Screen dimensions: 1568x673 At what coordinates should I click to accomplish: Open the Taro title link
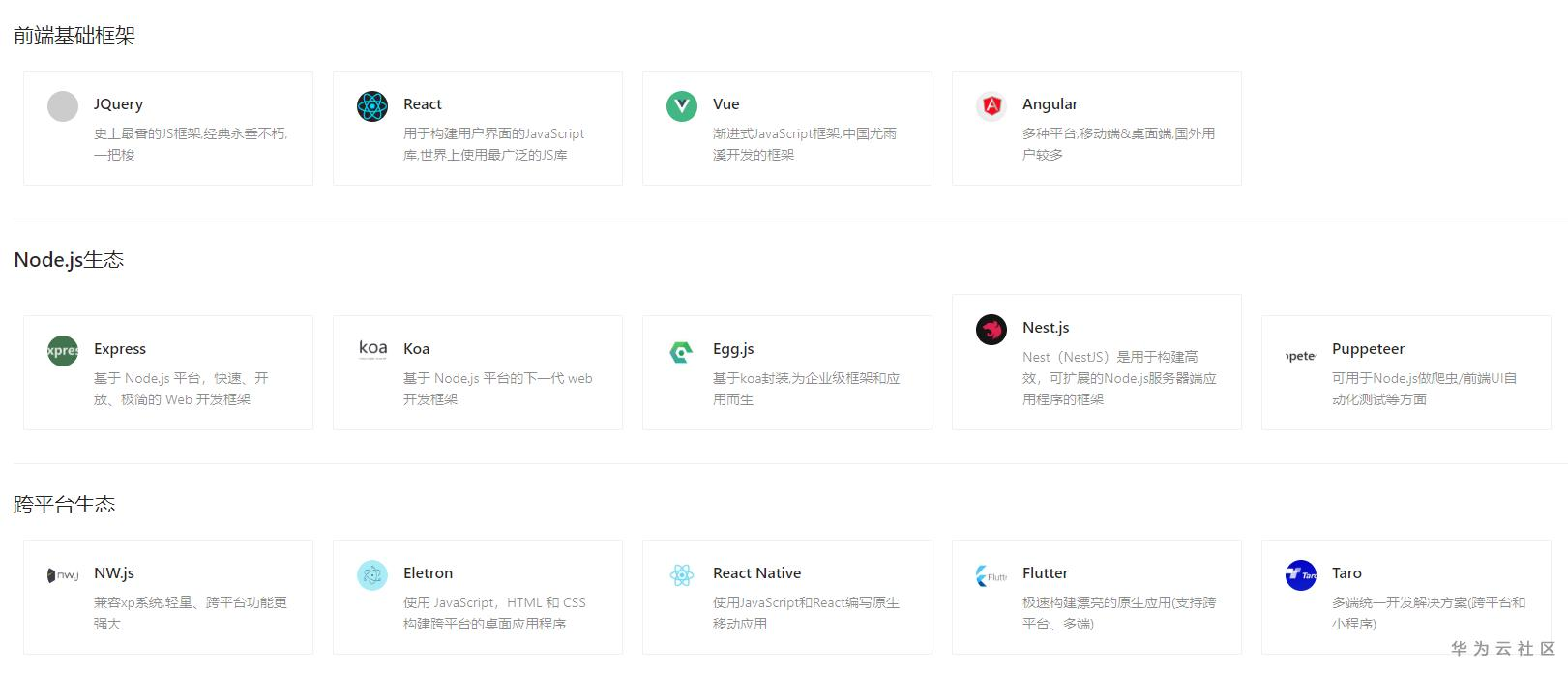[x=1346, y=573]
